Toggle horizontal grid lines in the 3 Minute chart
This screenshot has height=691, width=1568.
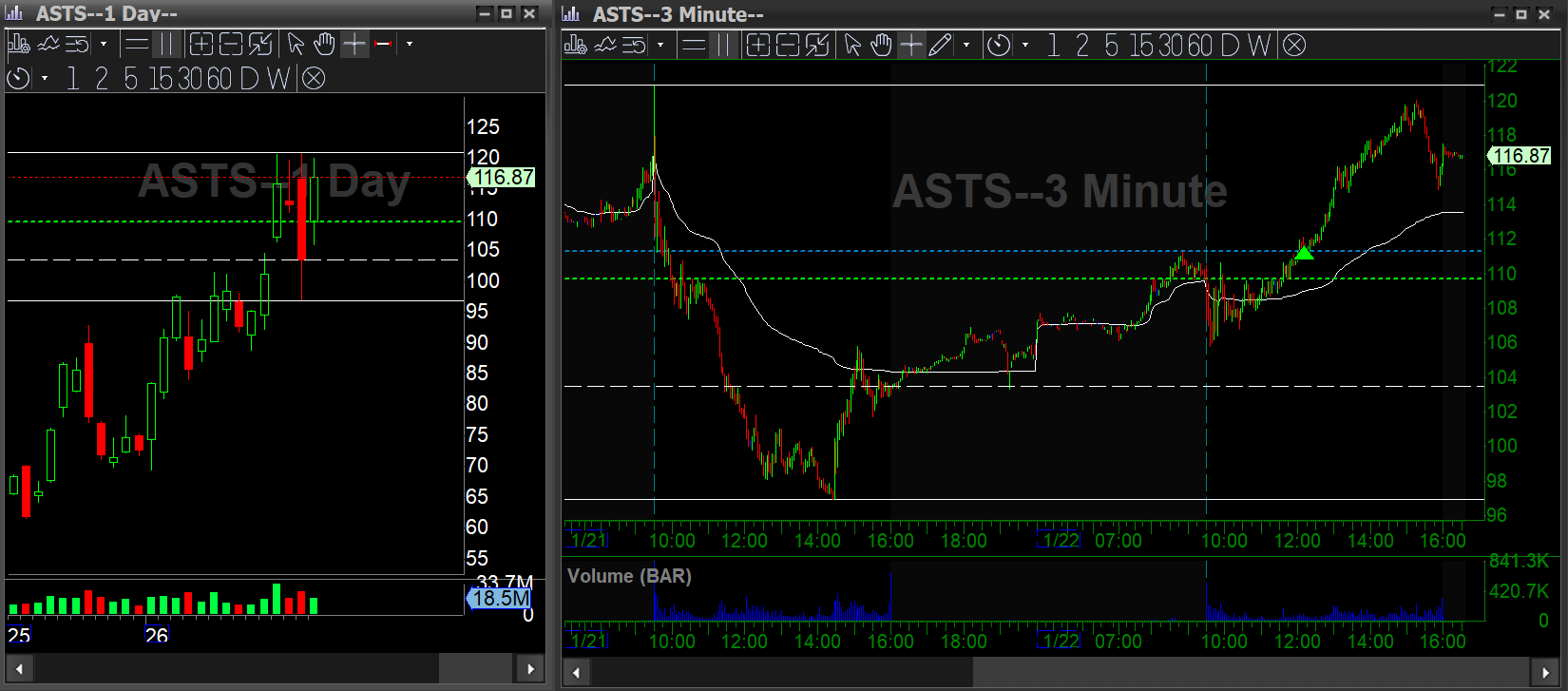click(x=694, y=45)
